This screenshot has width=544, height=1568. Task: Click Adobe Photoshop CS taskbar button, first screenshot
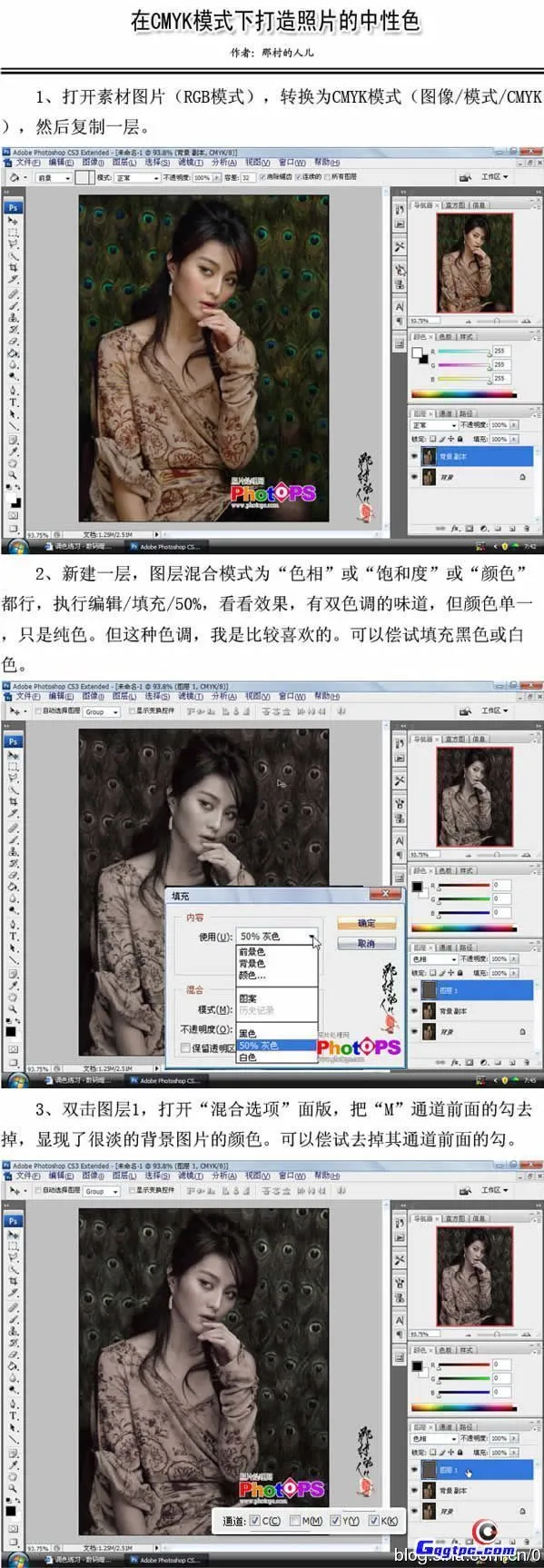pos(168,547)
